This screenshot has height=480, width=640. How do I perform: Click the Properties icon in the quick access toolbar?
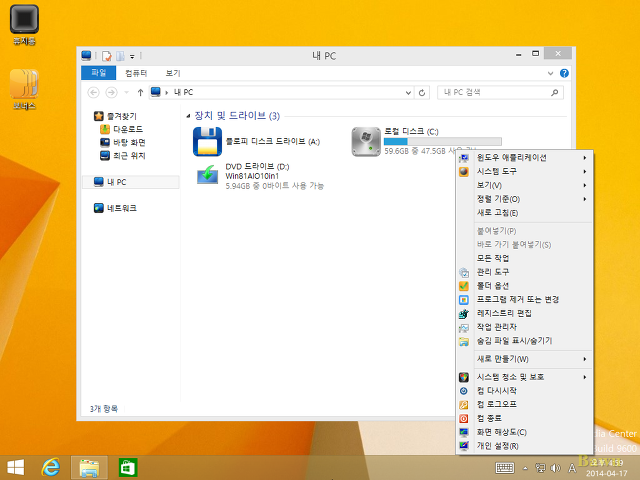point(107,56)
